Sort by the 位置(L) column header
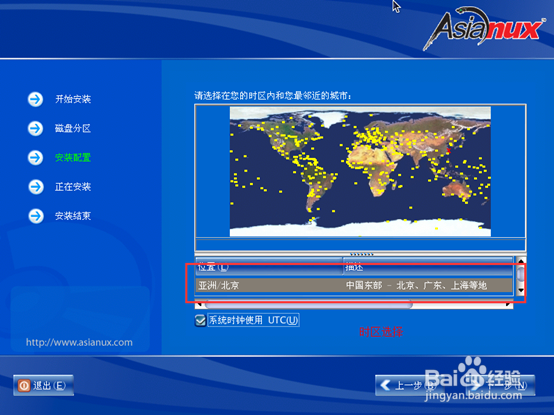 pyautogui.click(x=269, y=267)
